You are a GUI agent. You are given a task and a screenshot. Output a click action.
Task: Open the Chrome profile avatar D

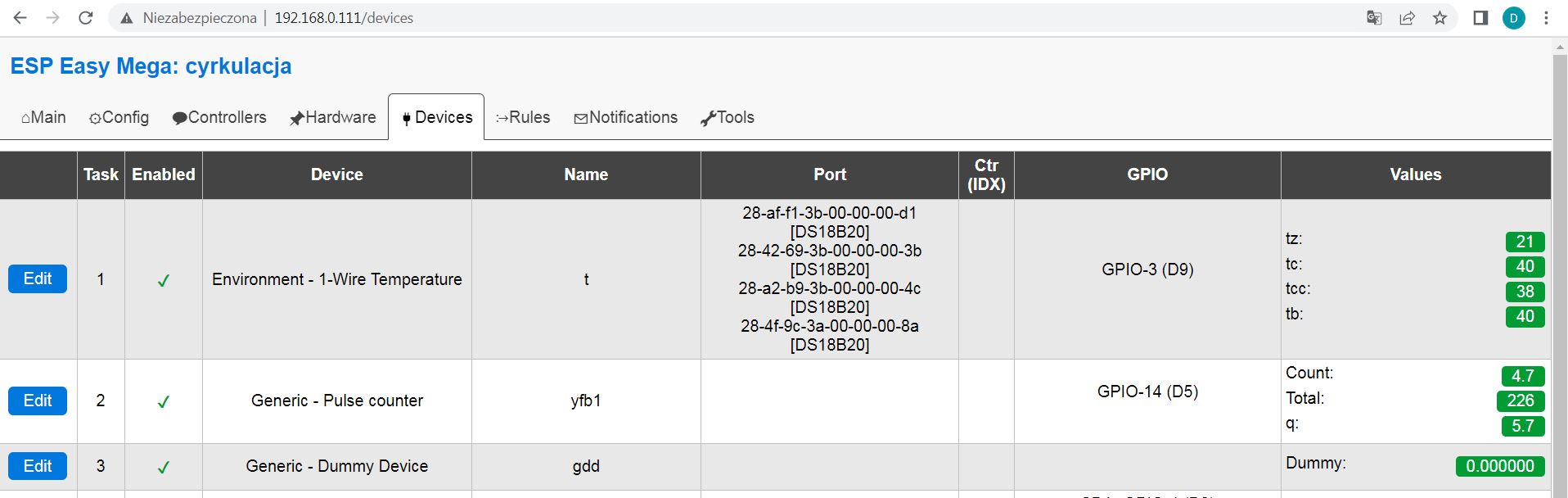[1513, 18]
